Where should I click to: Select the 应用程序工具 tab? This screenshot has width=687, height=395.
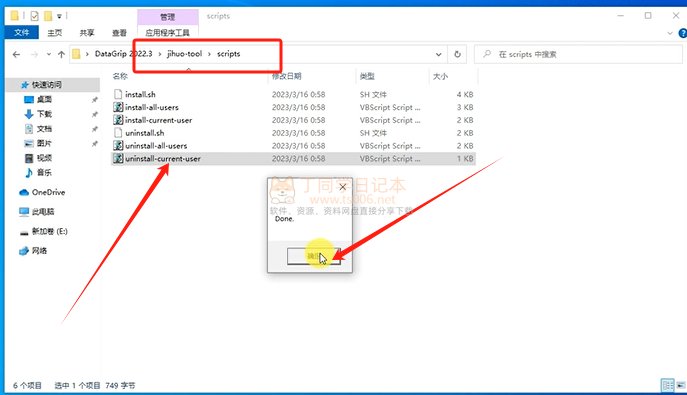tap(167, 33)
